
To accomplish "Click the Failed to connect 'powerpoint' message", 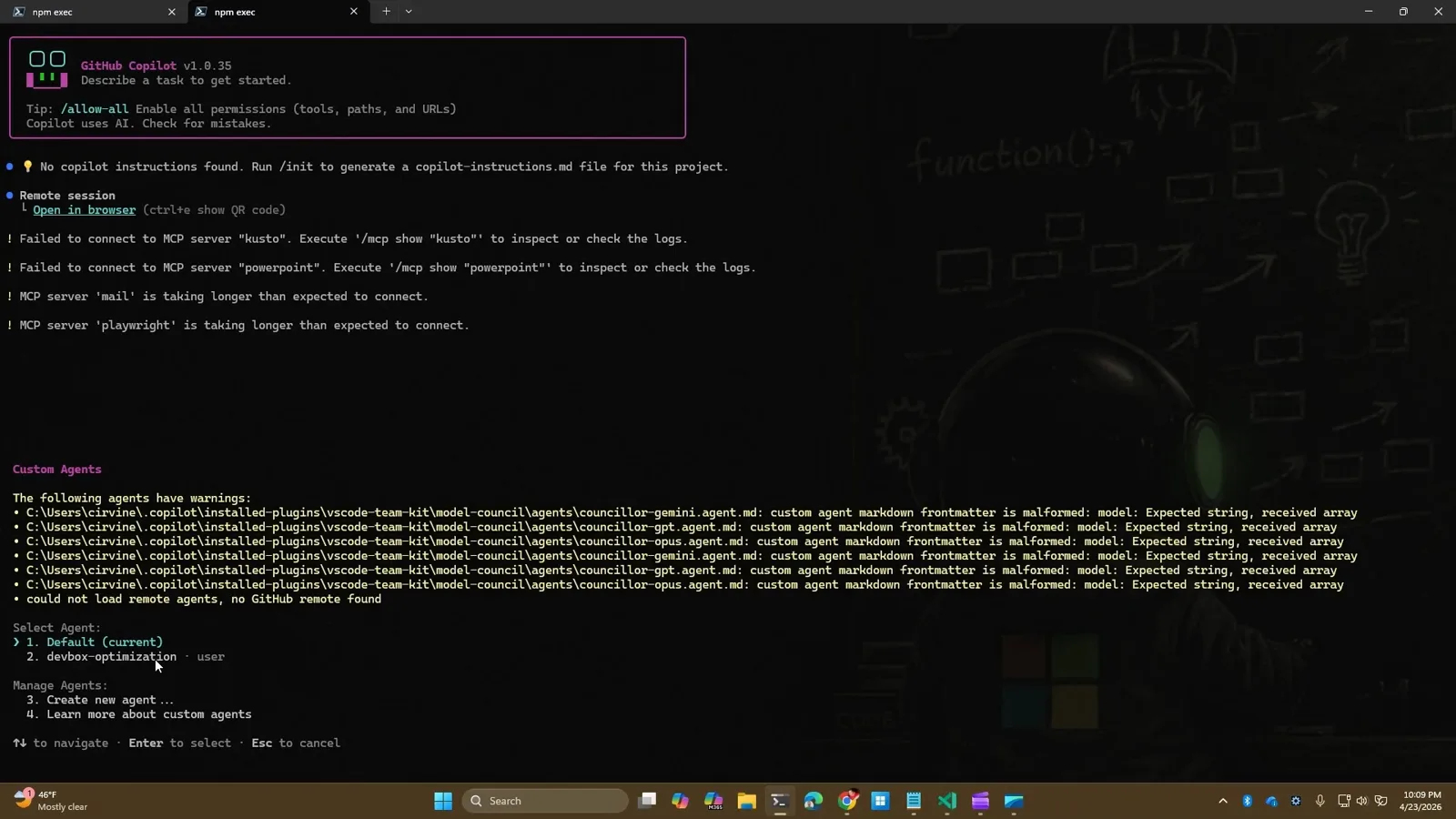I will [x=381, y=268].
